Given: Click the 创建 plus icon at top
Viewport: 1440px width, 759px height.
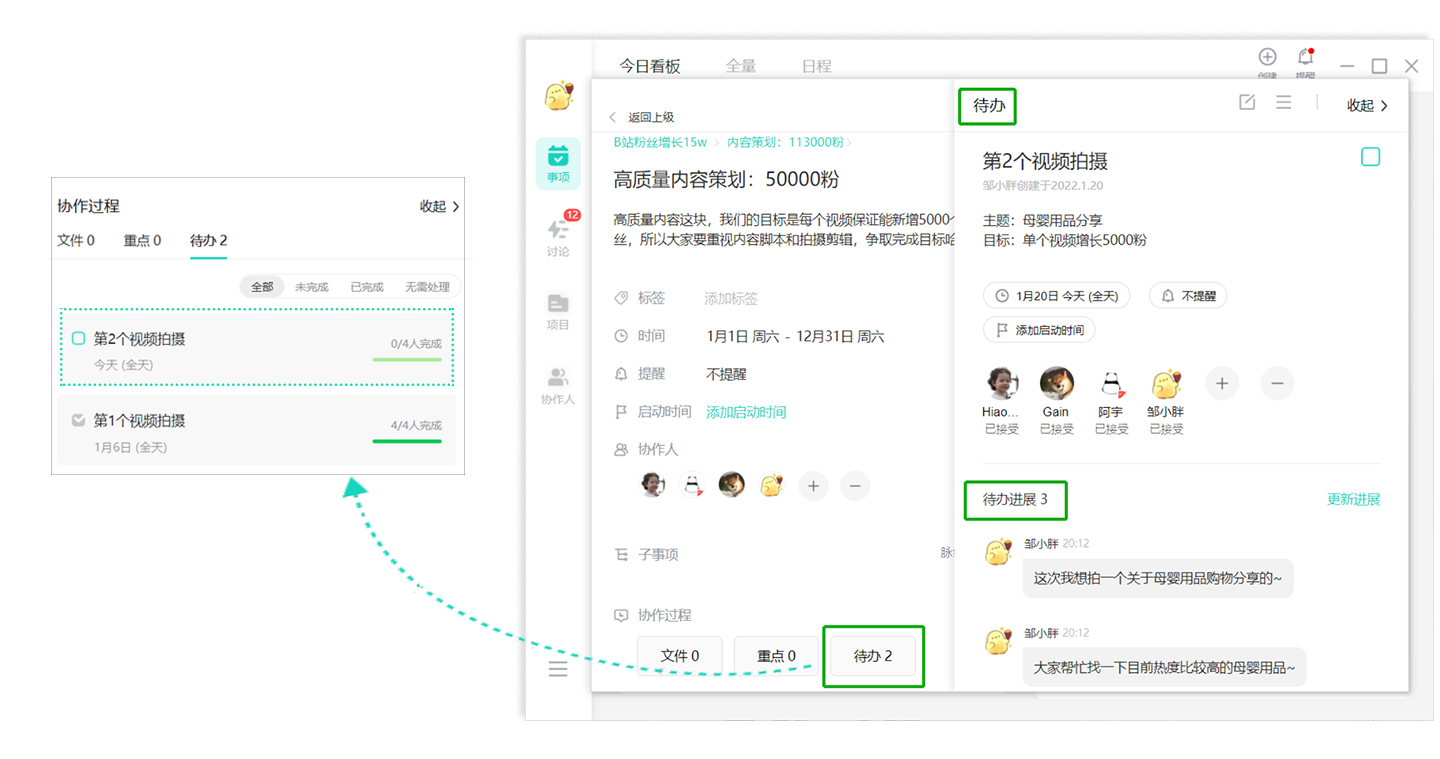Looking at the screenshot, I should pos(1267,58).
